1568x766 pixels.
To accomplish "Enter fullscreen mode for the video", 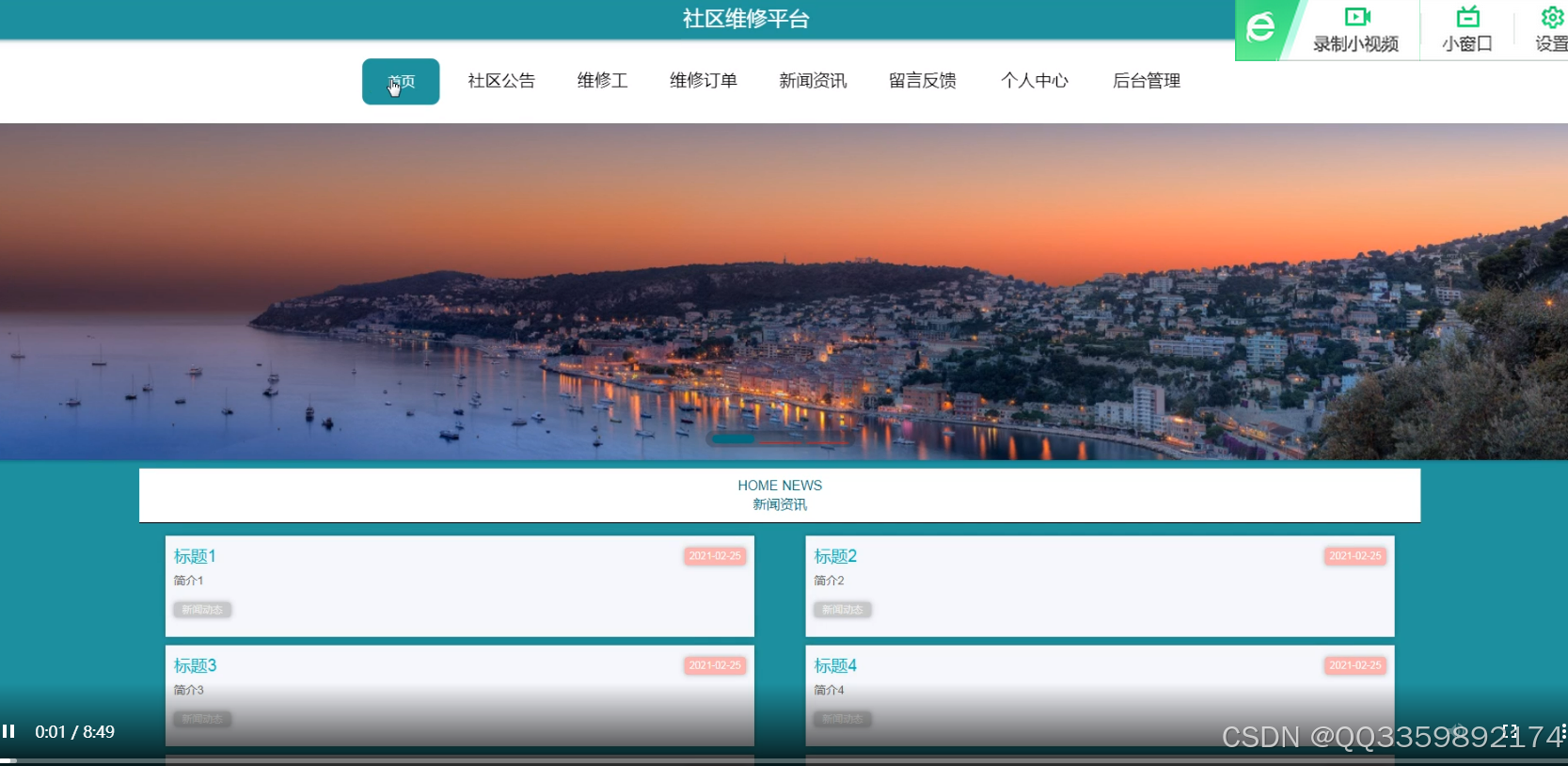I will pos(1511,731).
